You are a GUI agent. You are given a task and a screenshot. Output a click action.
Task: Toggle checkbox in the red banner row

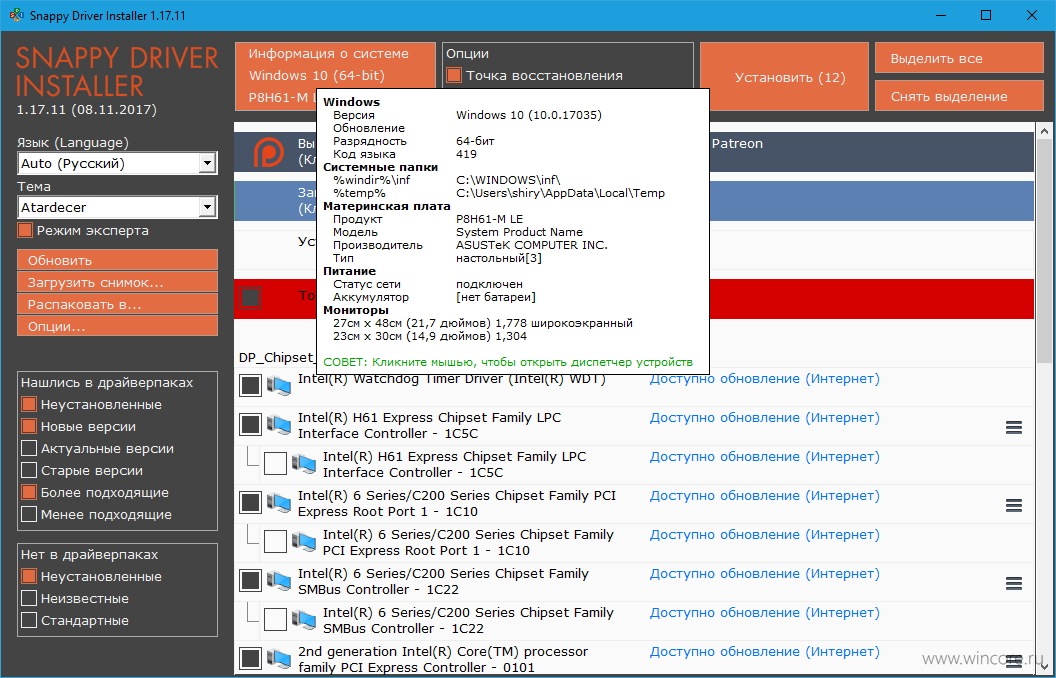point(251,298)
